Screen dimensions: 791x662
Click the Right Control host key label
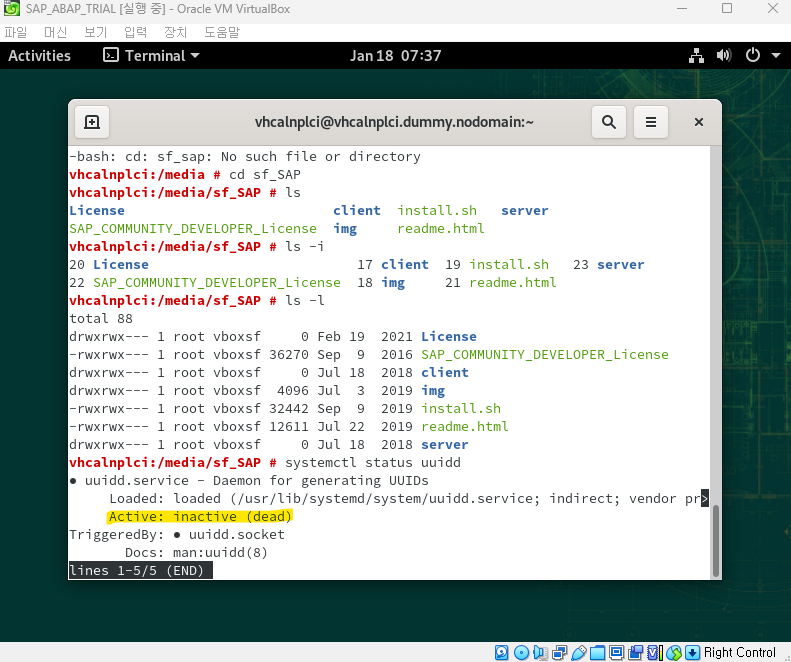pyautogui.click(x=740, y=652)
